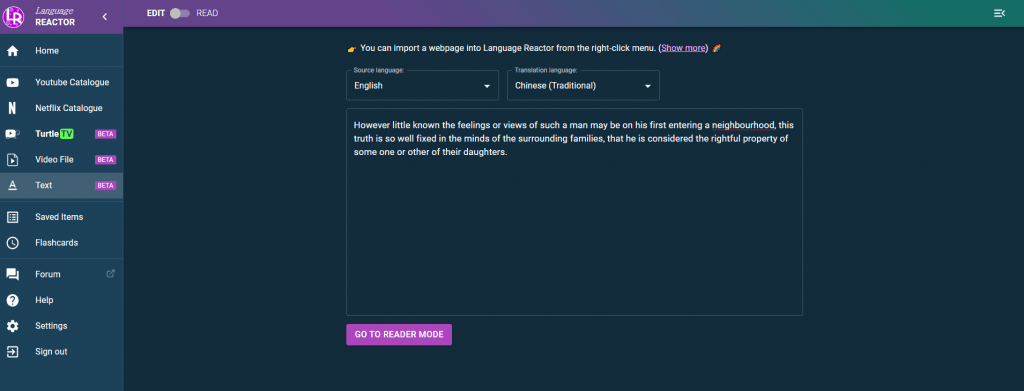Select the Text menu item
This screenshot has height=391, width=1024.
coord(61,185)
